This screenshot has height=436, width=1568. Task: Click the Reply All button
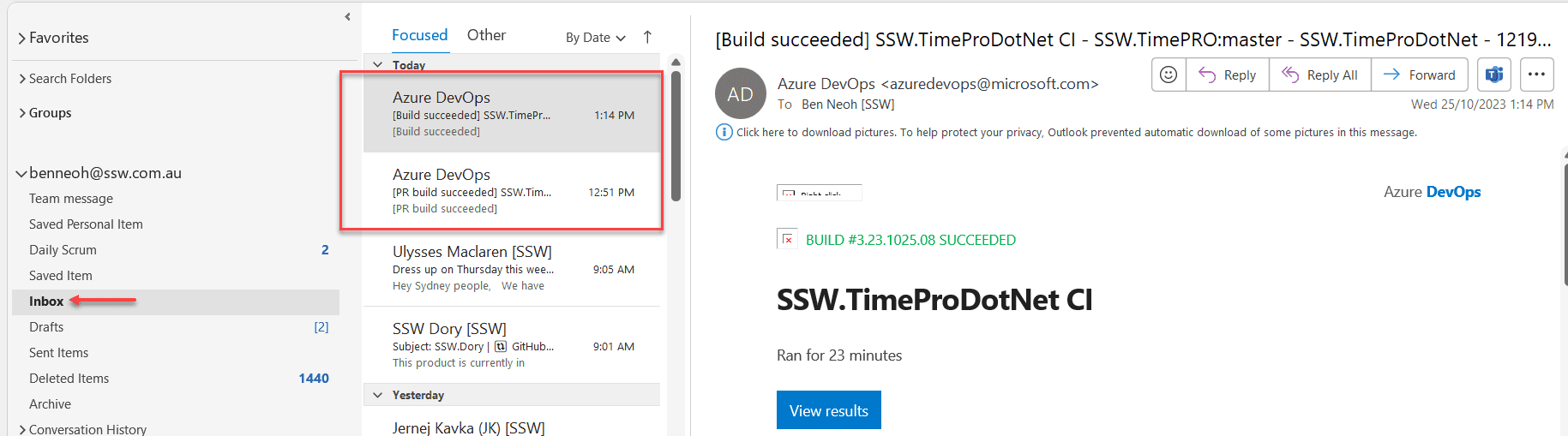point(1320,75)
